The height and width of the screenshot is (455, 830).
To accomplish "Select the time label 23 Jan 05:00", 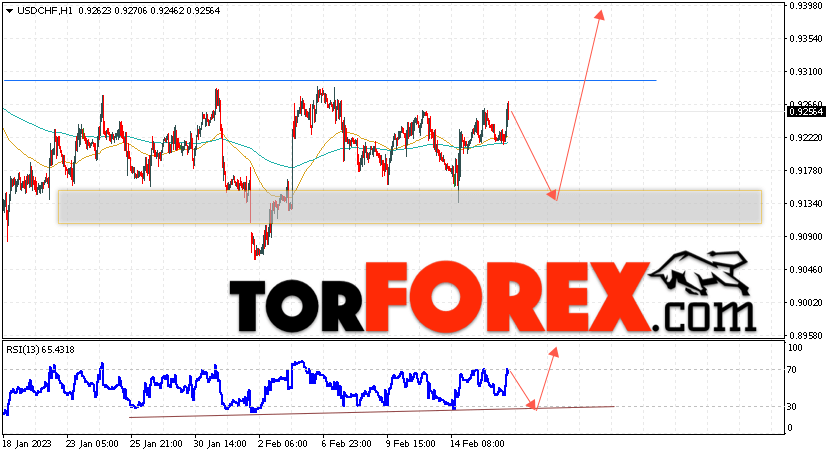I will tap(92, 444).
